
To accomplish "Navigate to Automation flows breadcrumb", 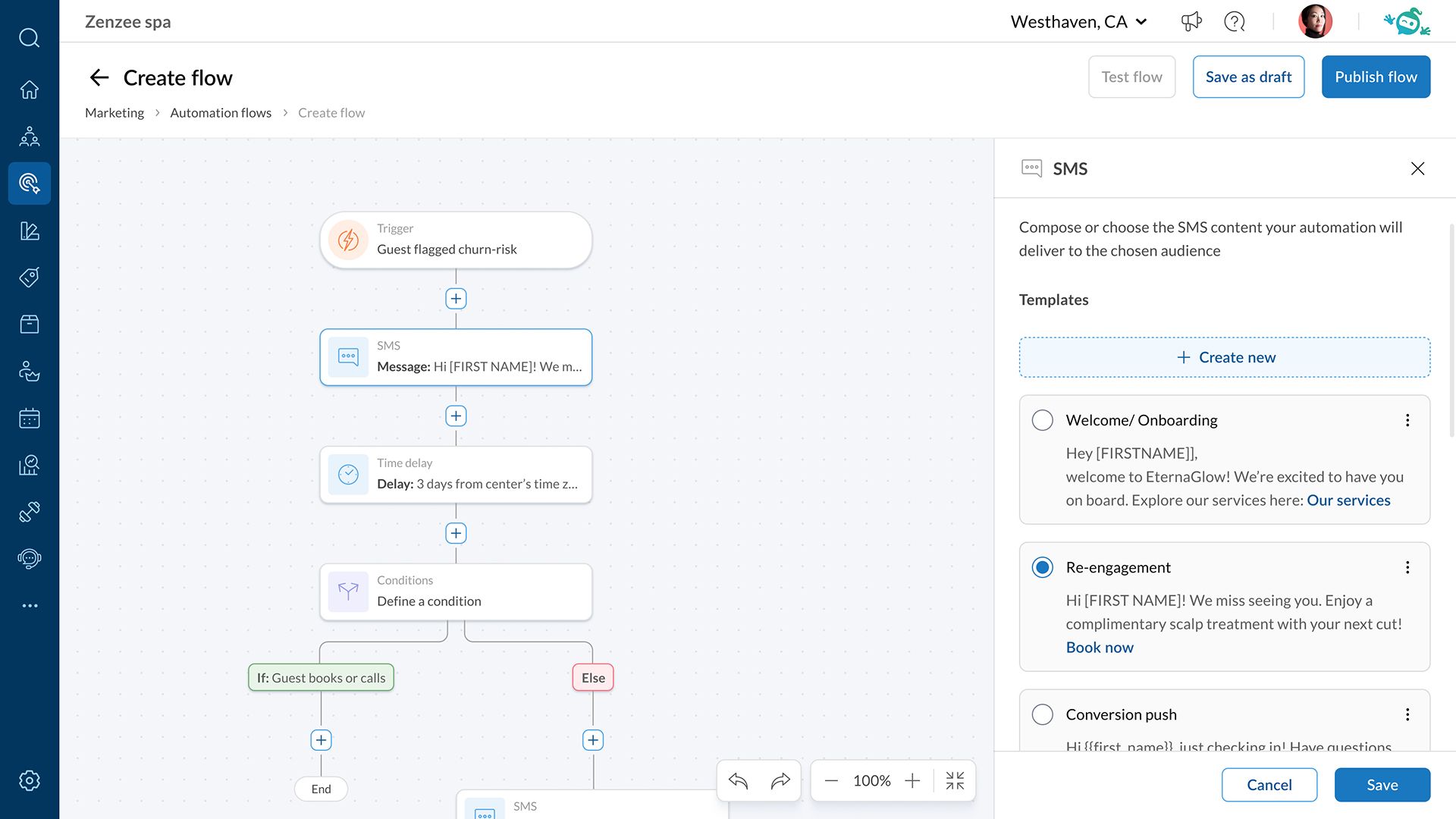I will click(x=221, y=113).
